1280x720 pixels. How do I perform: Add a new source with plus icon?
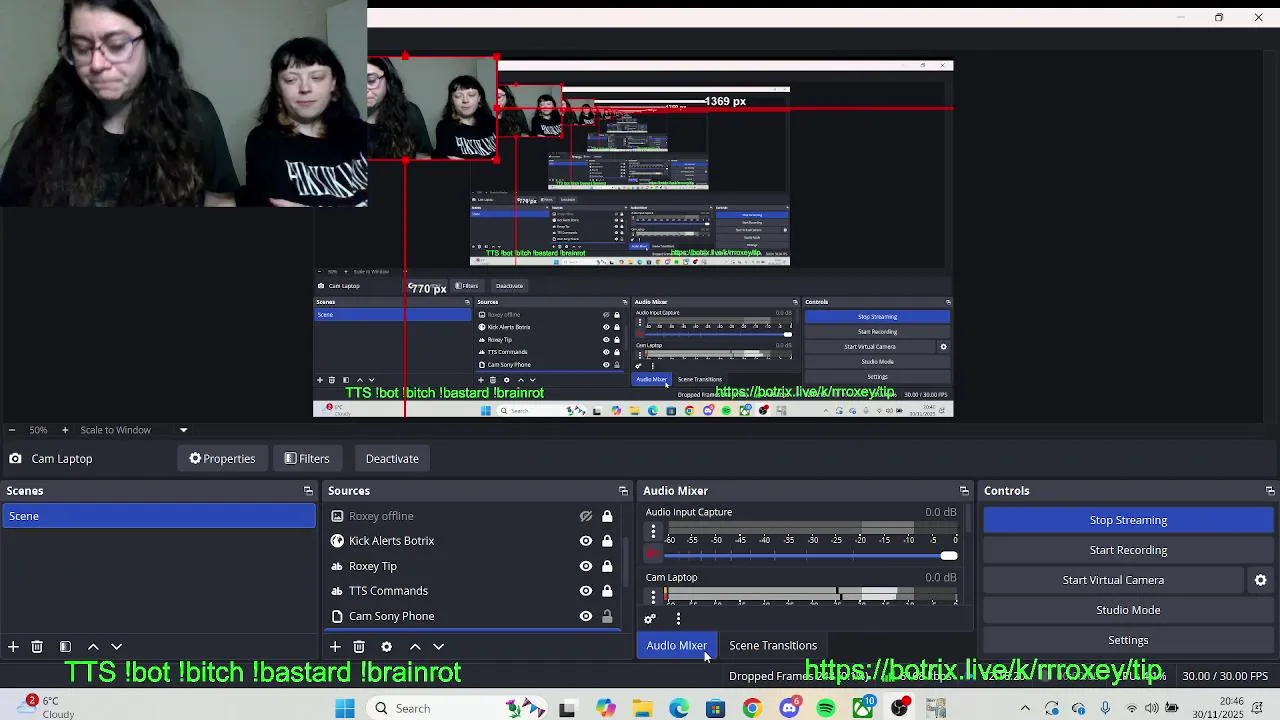(335, 647)
